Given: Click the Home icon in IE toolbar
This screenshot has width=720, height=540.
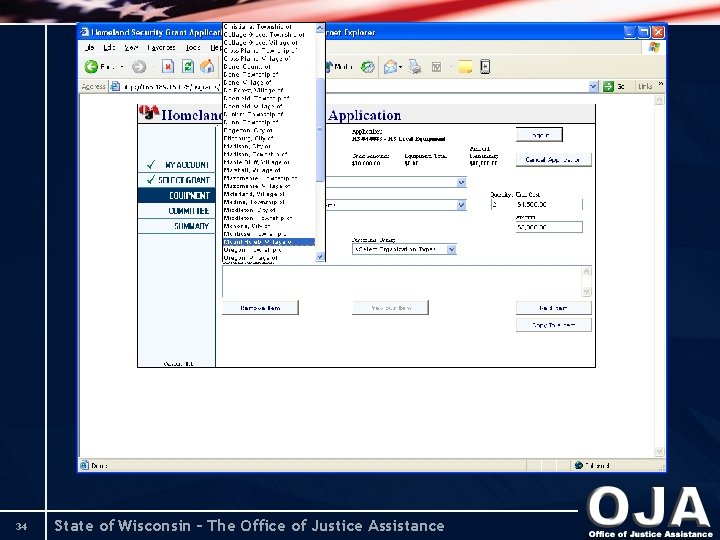Looking at the screenshot, I should pyautogui.click(x=207, y=67).
